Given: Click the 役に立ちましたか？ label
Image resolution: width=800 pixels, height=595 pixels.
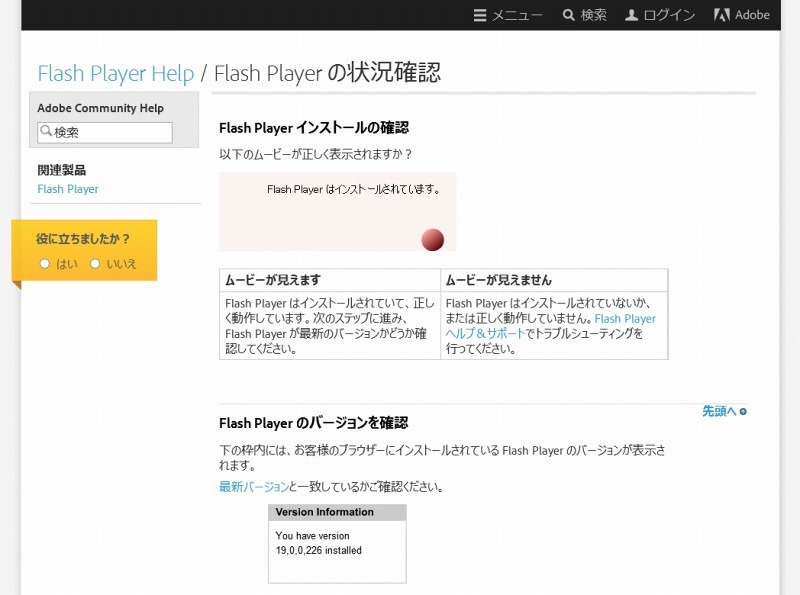Looking at the screenshot, I should [83, 239].
